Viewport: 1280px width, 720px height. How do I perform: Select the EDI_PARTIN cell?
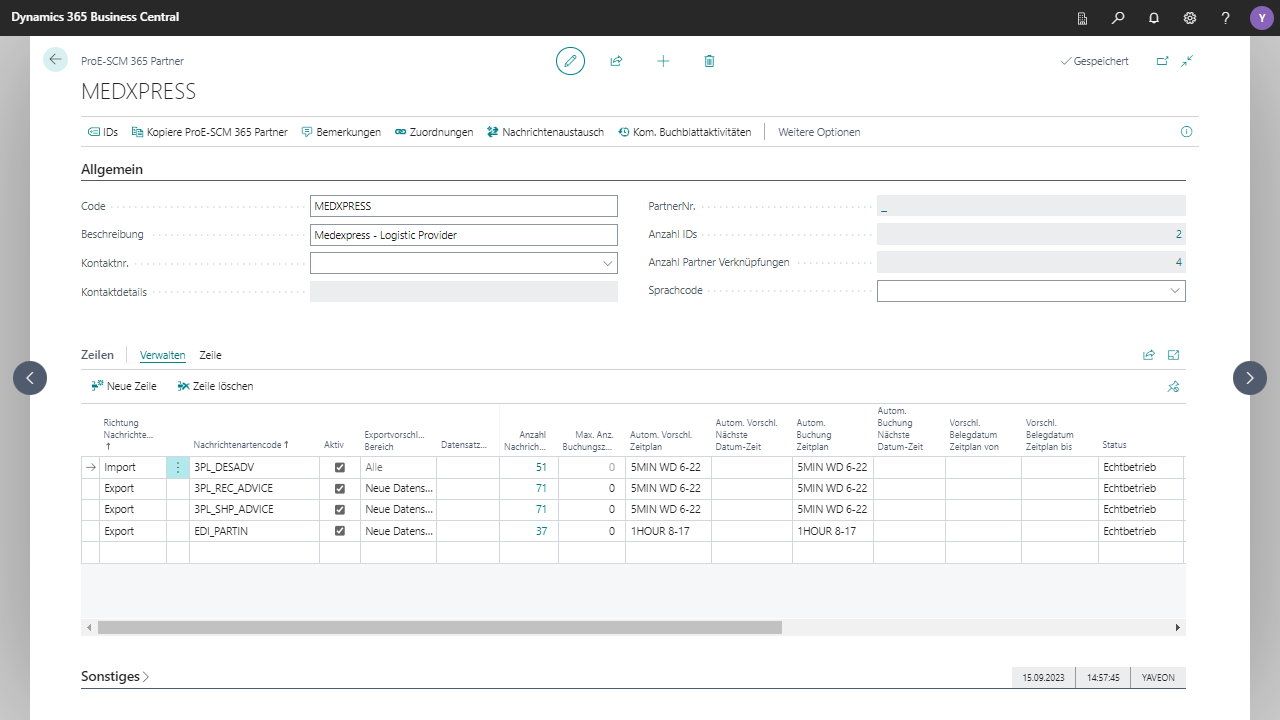pyautogui.click(x=254, y=531)
